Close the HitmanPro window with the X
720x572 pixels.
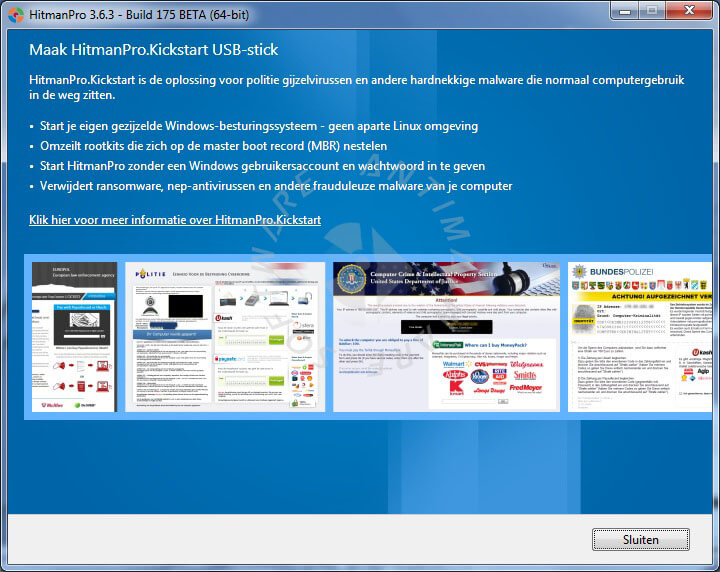[689, 11]
